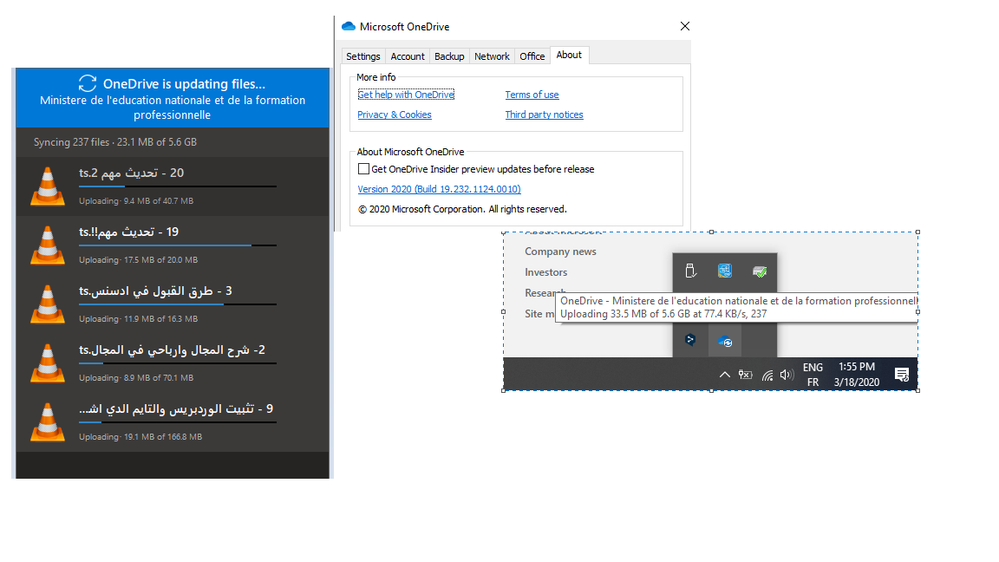999x562 pixels.
Task: Switch to the Office tab
Action: (532, 56)
